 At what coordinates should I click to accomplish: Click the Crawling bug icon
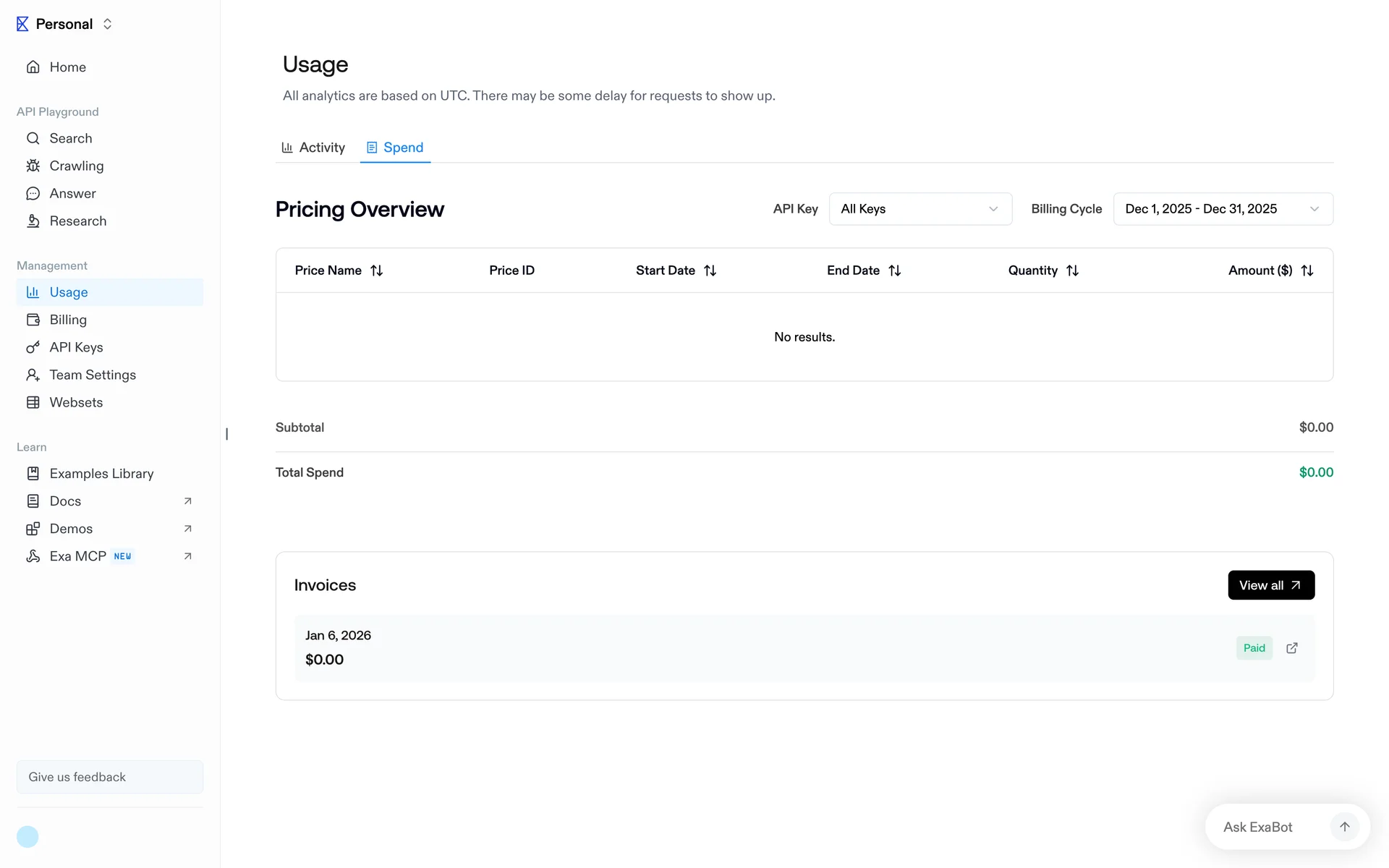tap(33, 166)
